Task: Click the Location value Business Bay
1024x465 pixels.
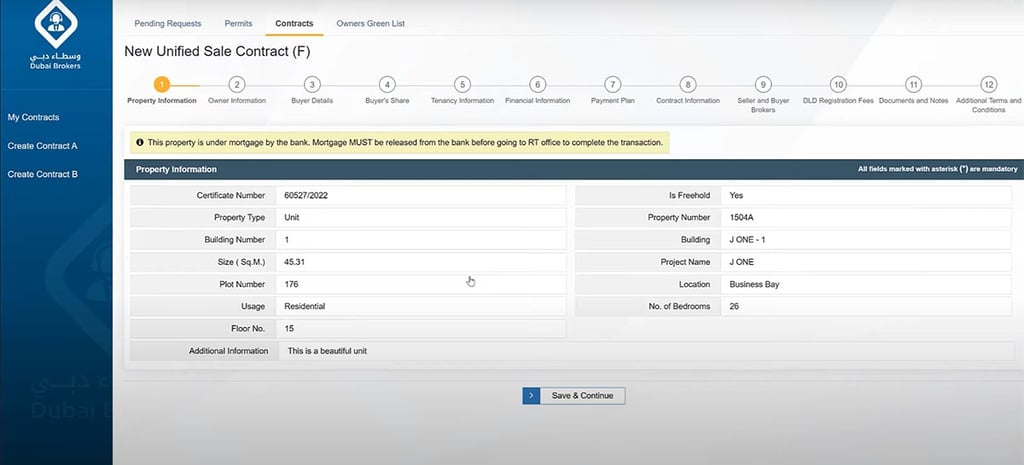Action: click(754, 284)
